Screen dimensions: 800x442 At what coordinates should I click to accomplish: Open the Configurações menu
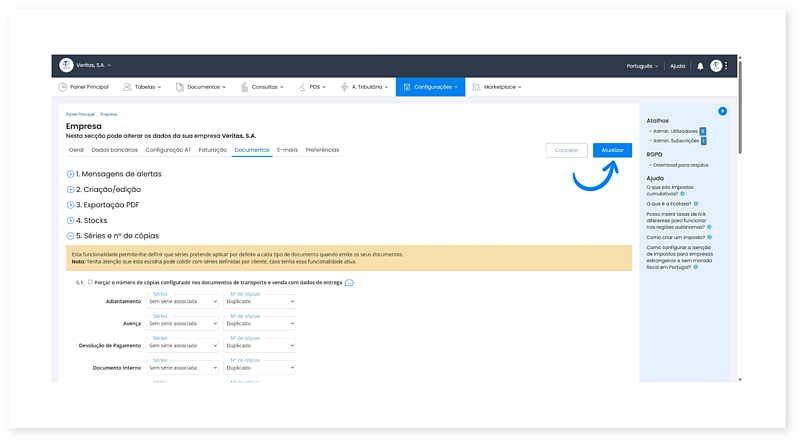coord(430,87)
